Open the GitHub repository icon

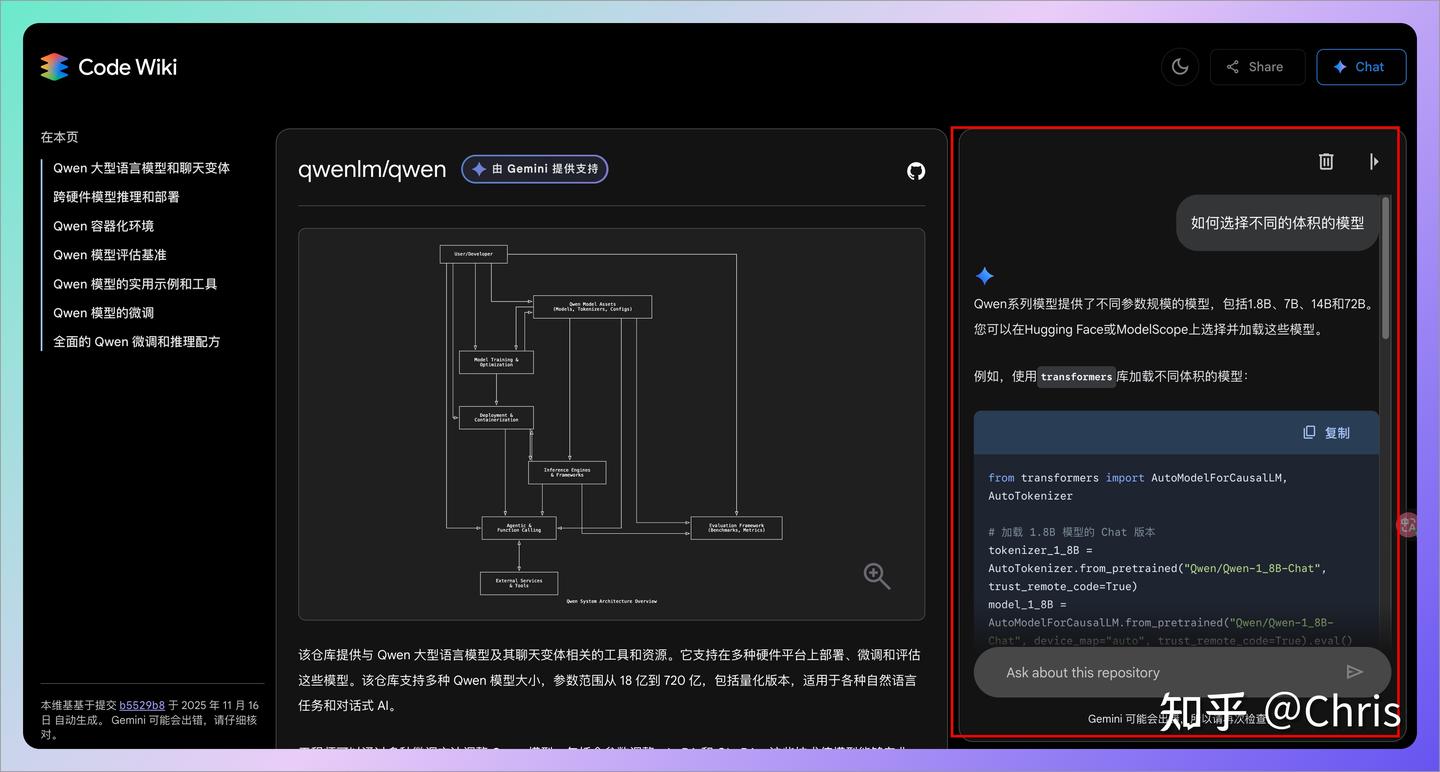916,171
